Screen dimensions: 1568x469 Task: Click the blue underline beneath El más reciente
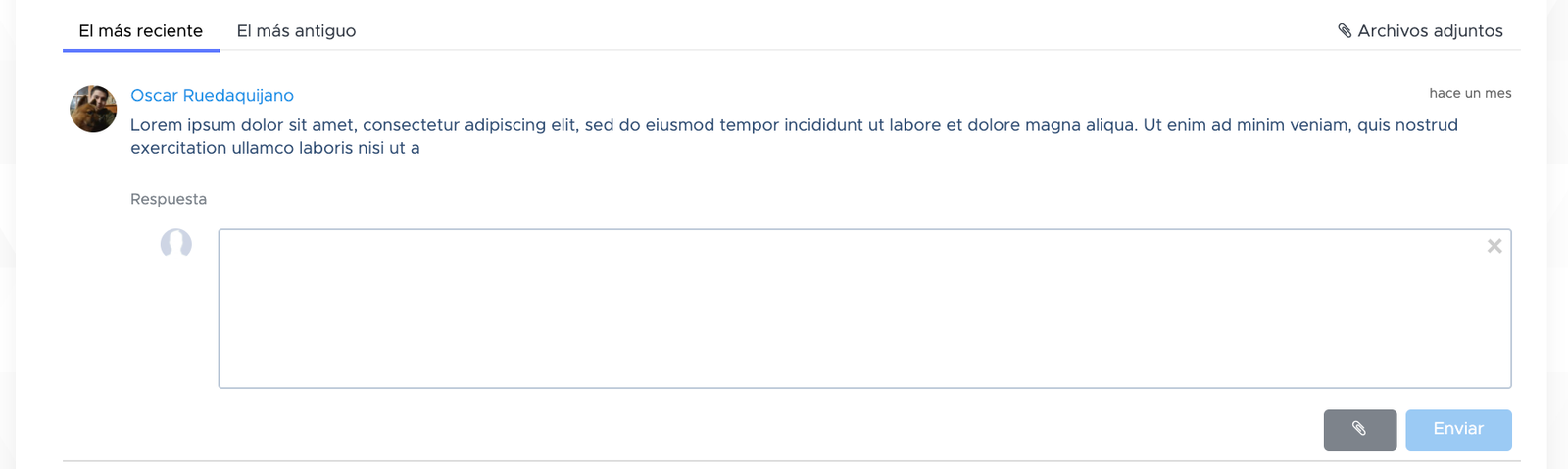141,50
